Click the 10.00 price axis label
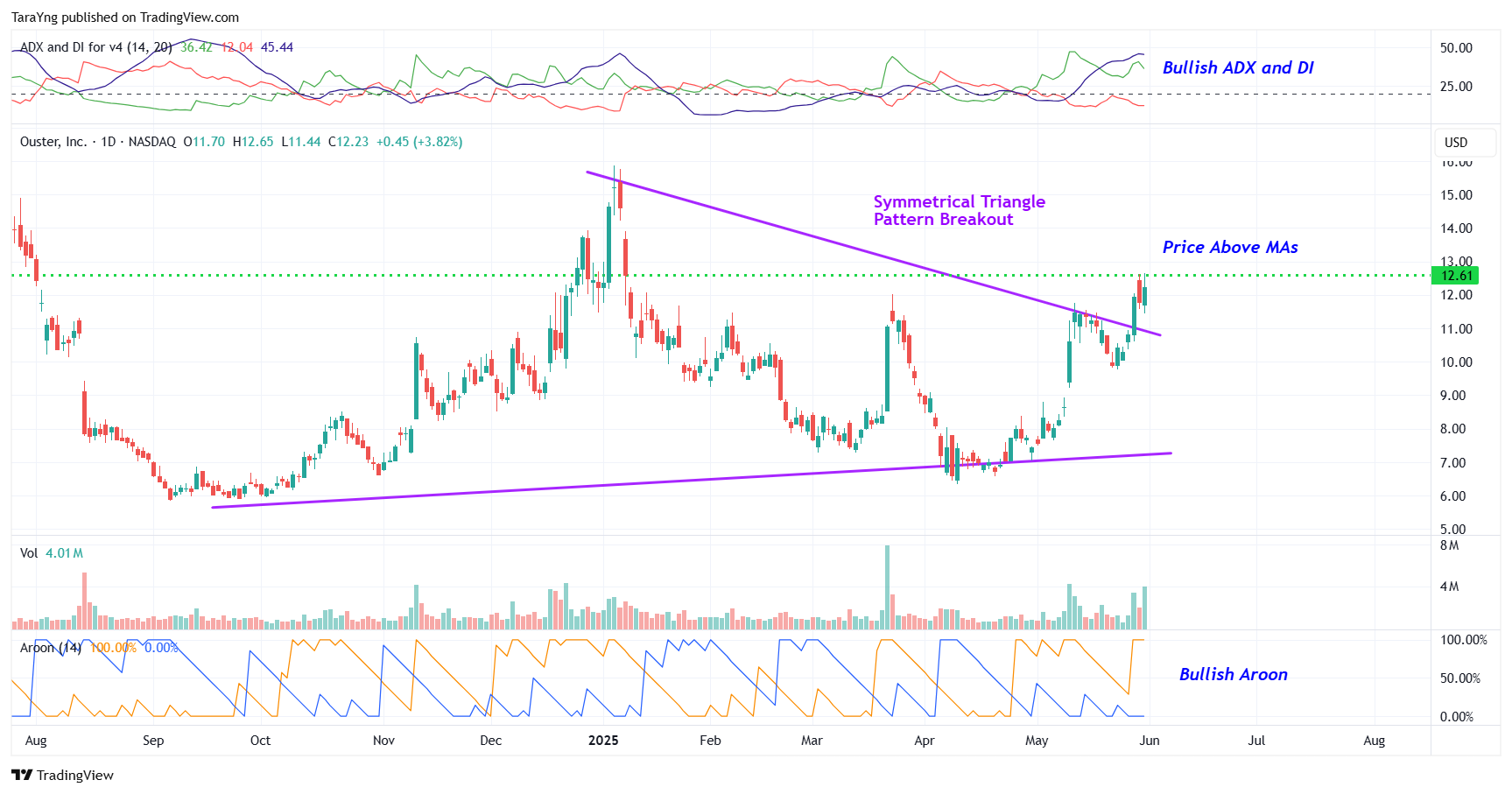The image size is (1512, 794). (1457, 362)
